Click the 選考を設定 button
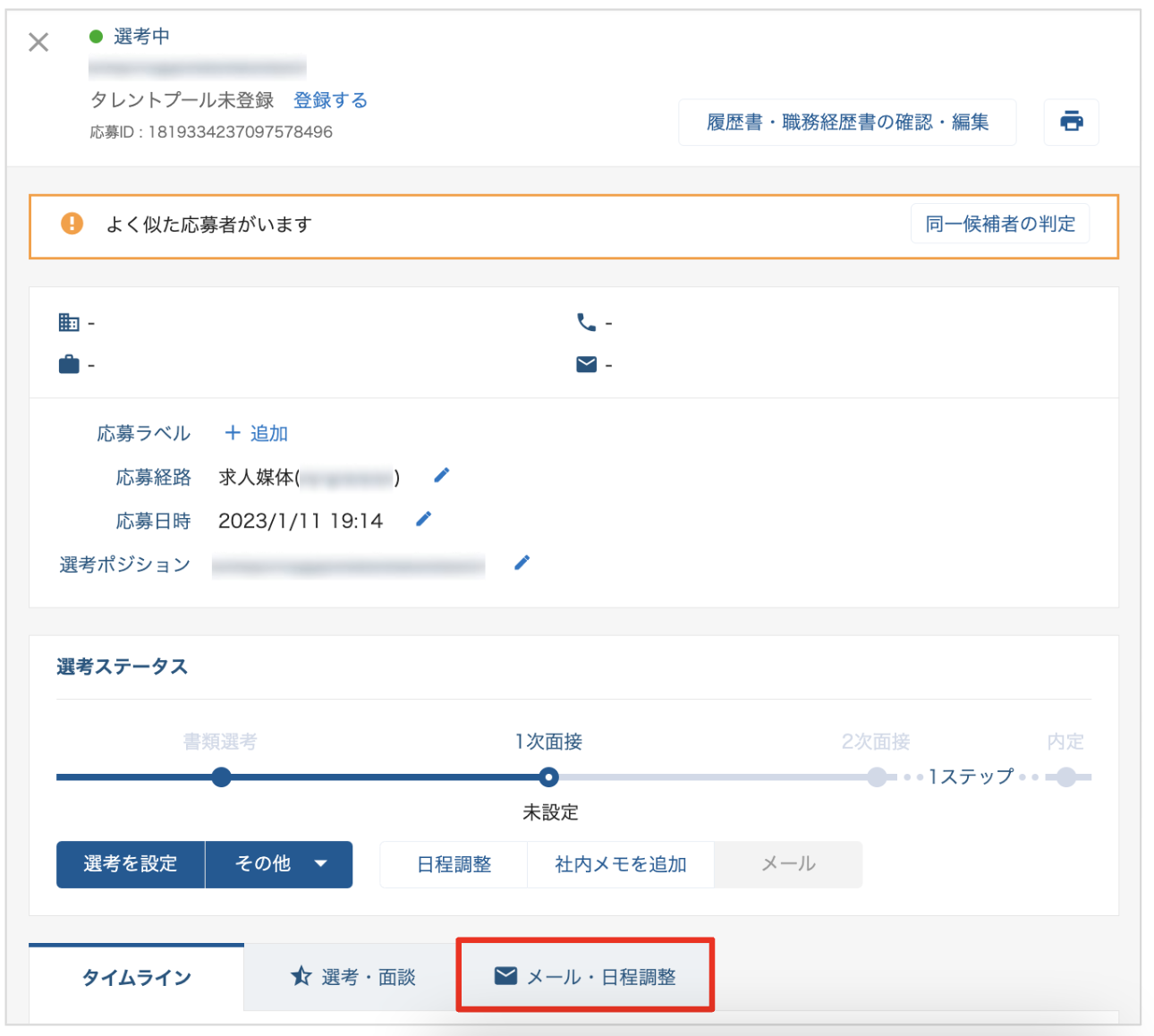 coord(131,864)
